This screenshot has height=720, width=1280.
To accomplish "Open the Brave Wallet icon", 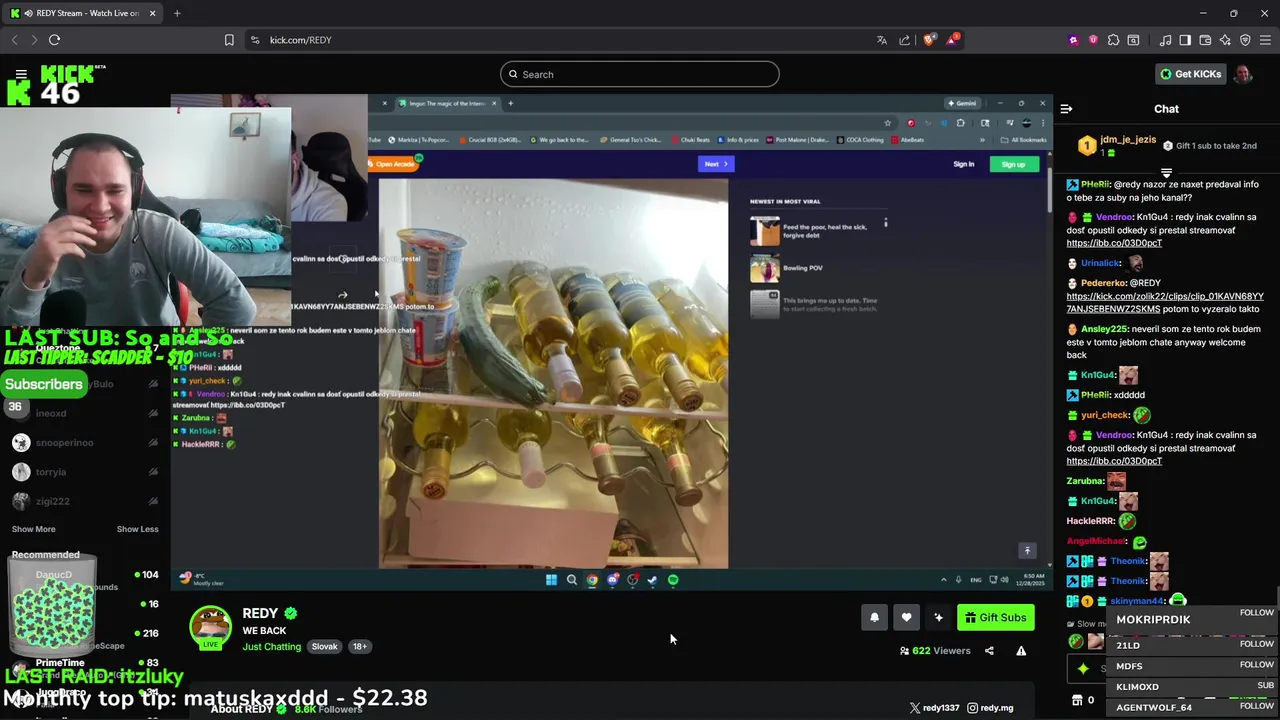I will click(1205, 40).
